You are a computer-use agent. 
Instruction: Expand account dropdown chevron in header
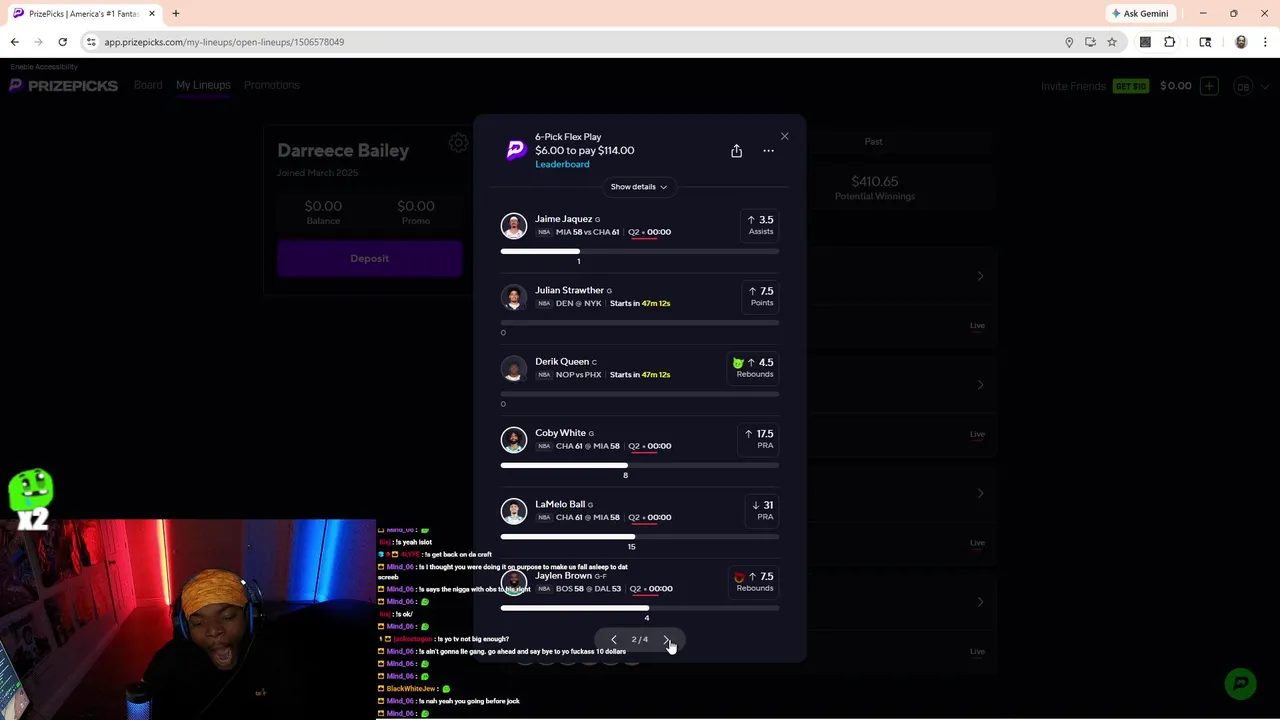pos(1265,86)
